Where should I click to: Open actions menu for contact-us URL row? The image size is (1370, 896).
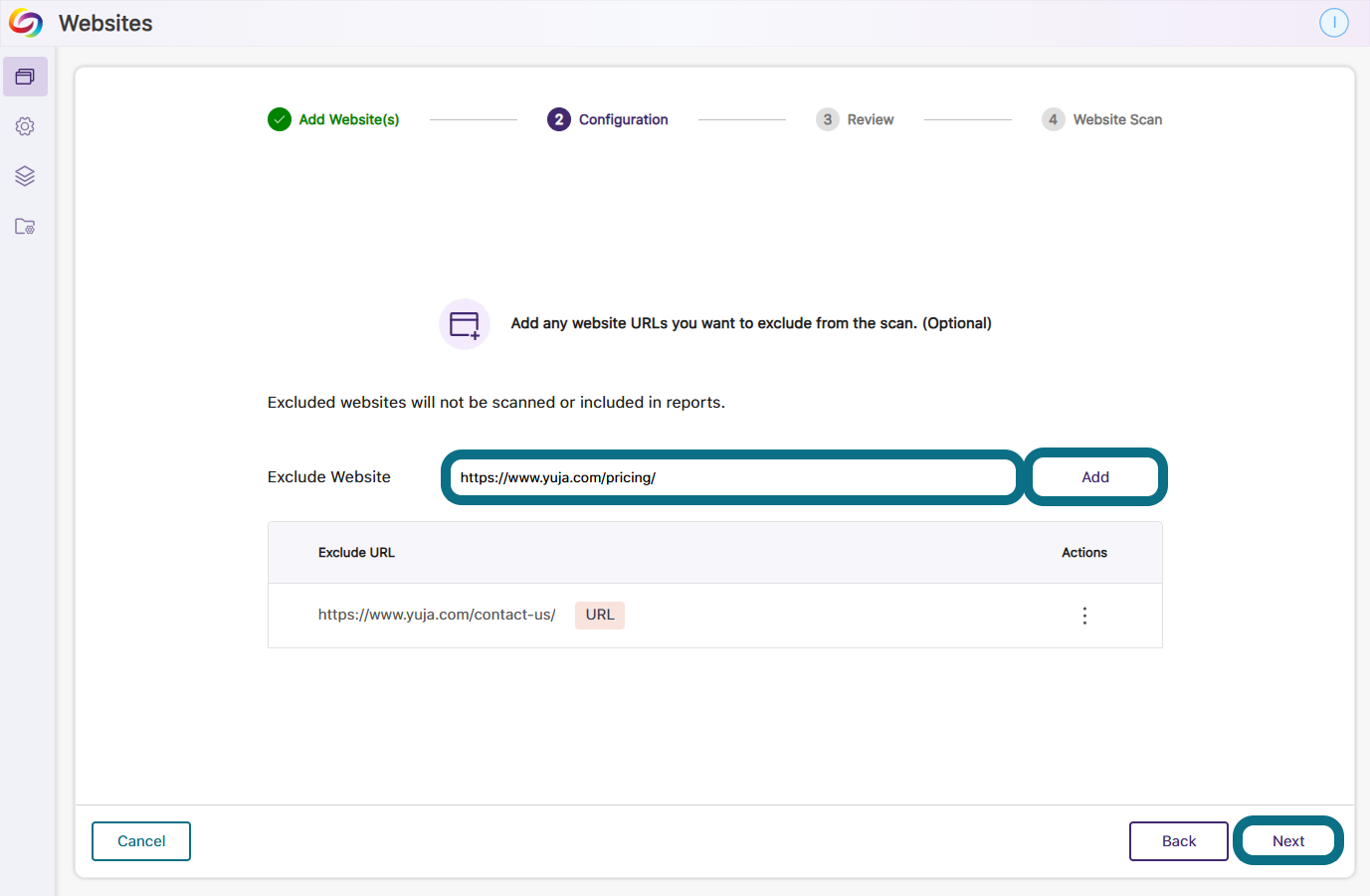[x=1084, y=616]
